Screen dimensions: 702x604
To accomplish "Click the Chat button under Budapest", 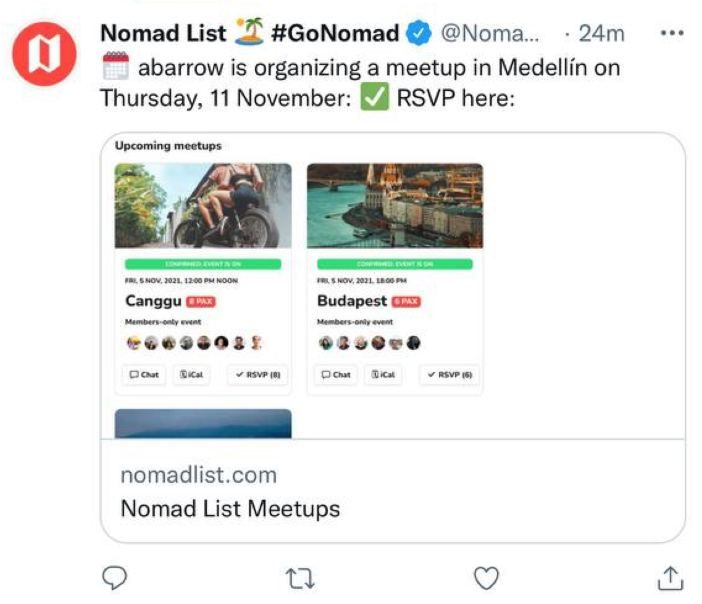I will [x=336, y=375].
